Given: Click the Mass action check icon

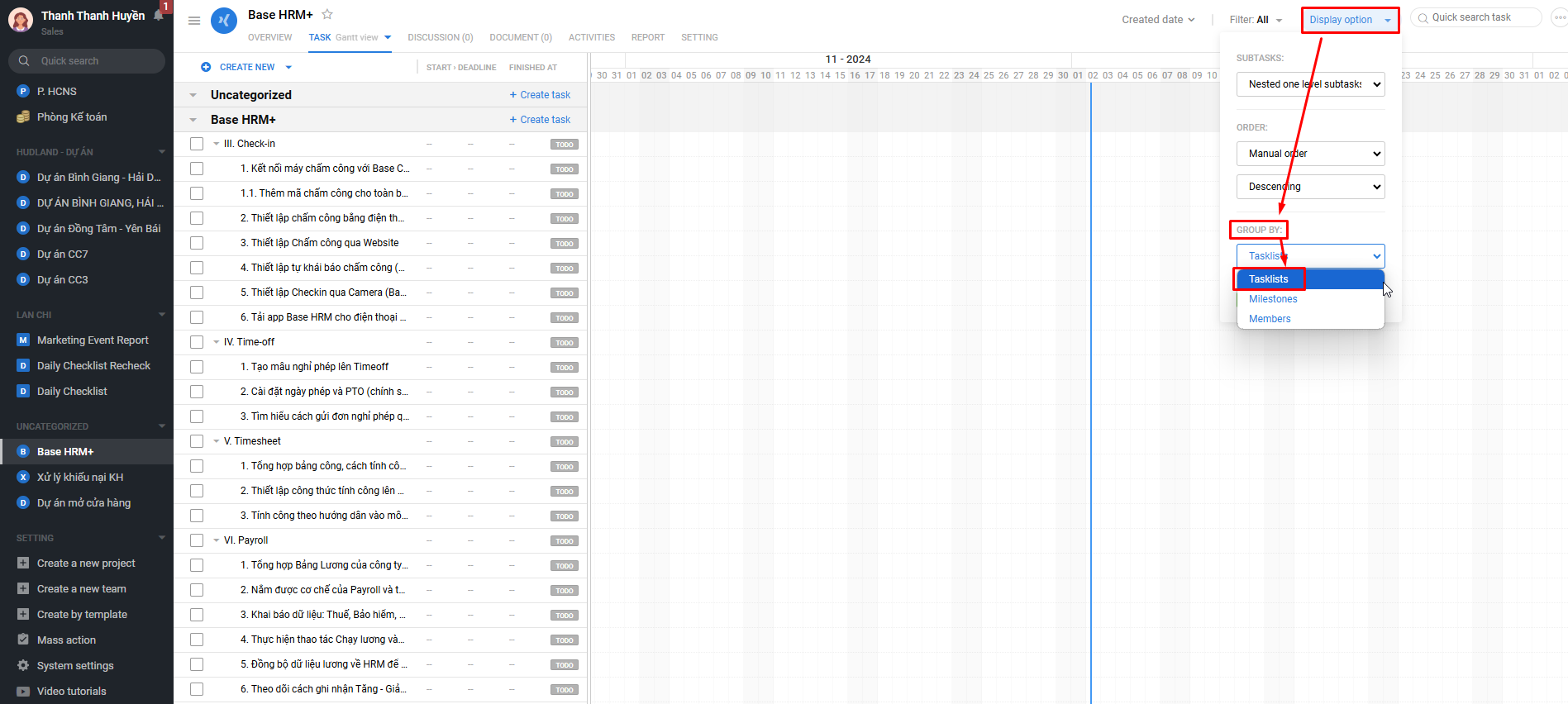Looking at the screenshot, I should (23, 640).
